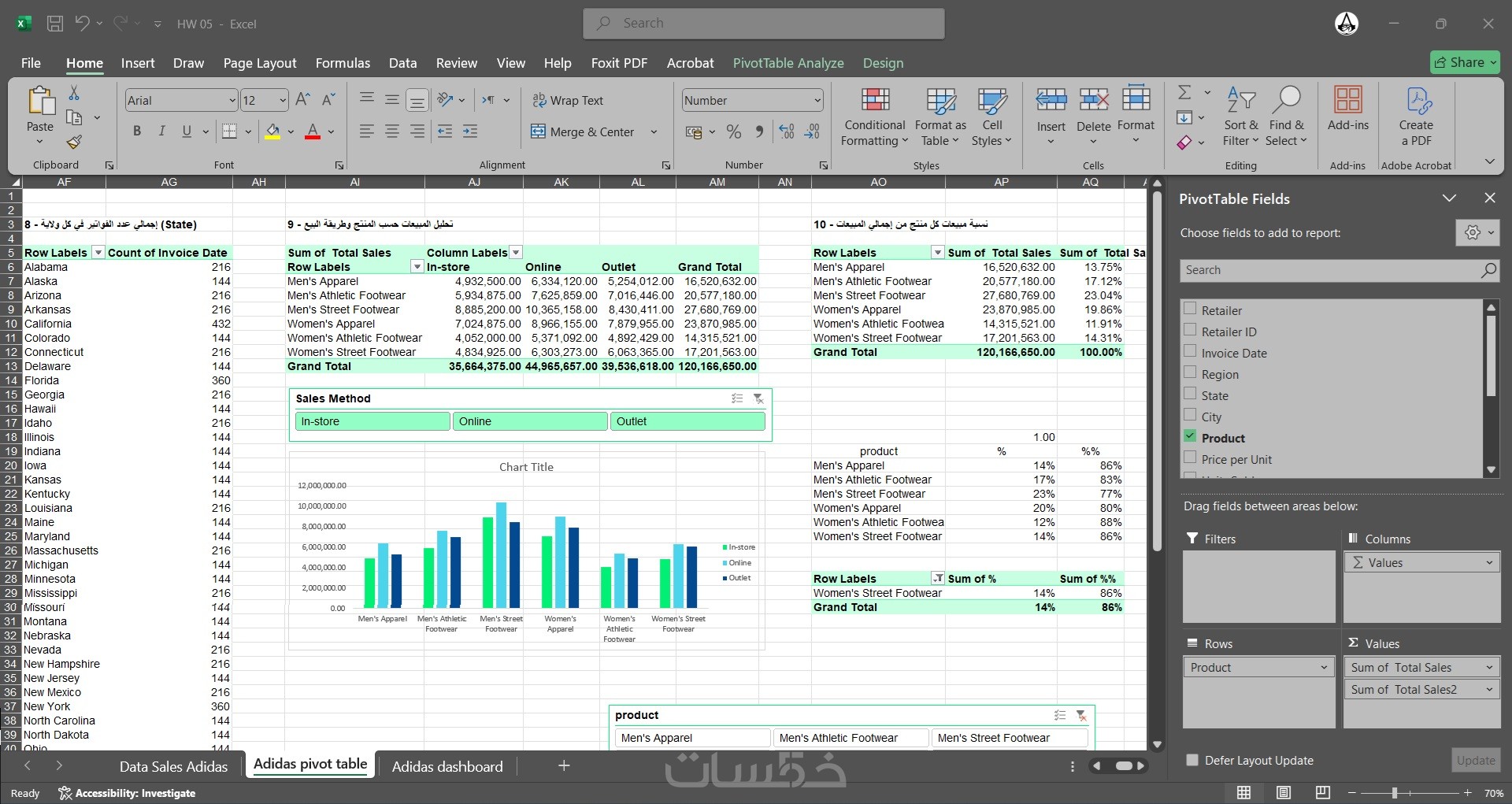1512x804 pixels.
Task: Open the Insert ribbon tab
Action: tap(138, 63)
